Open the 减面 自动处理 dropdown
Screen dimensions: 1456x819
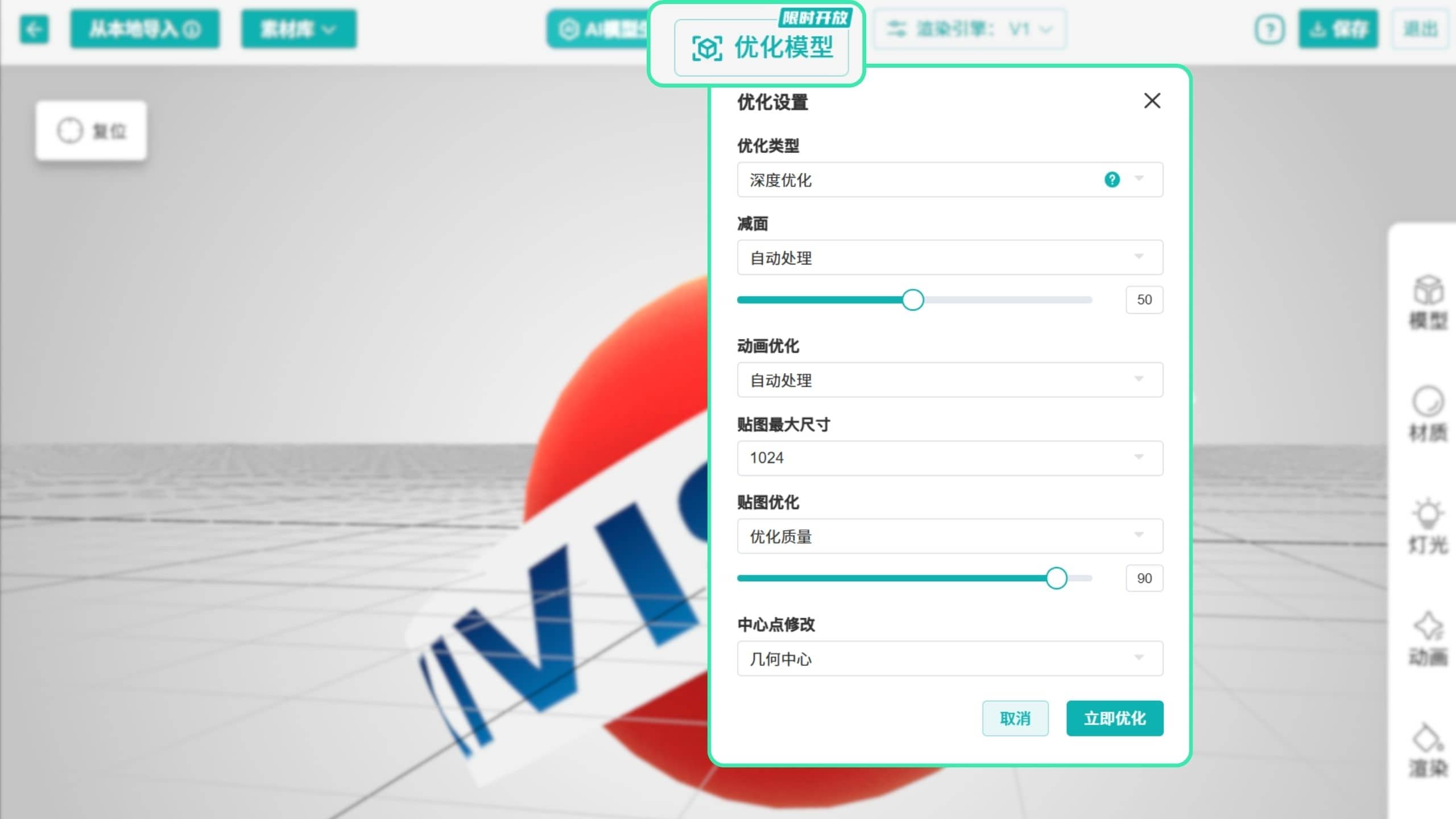coord(950,258)
